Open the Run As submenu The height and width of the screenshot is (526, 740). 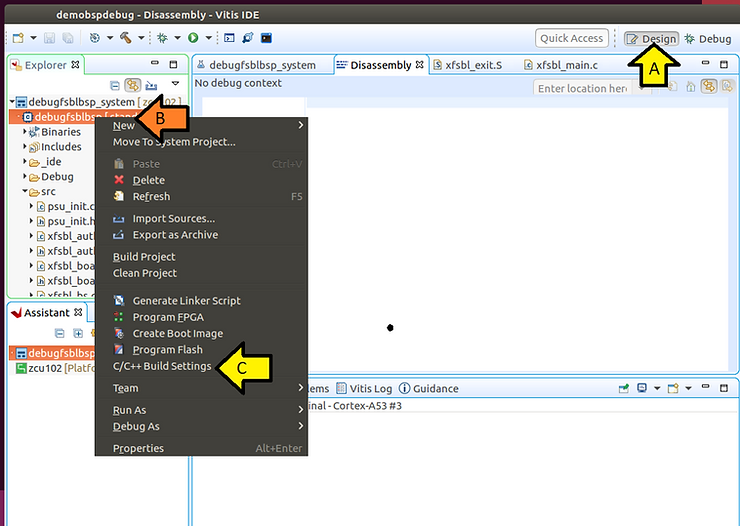point(202,410)
